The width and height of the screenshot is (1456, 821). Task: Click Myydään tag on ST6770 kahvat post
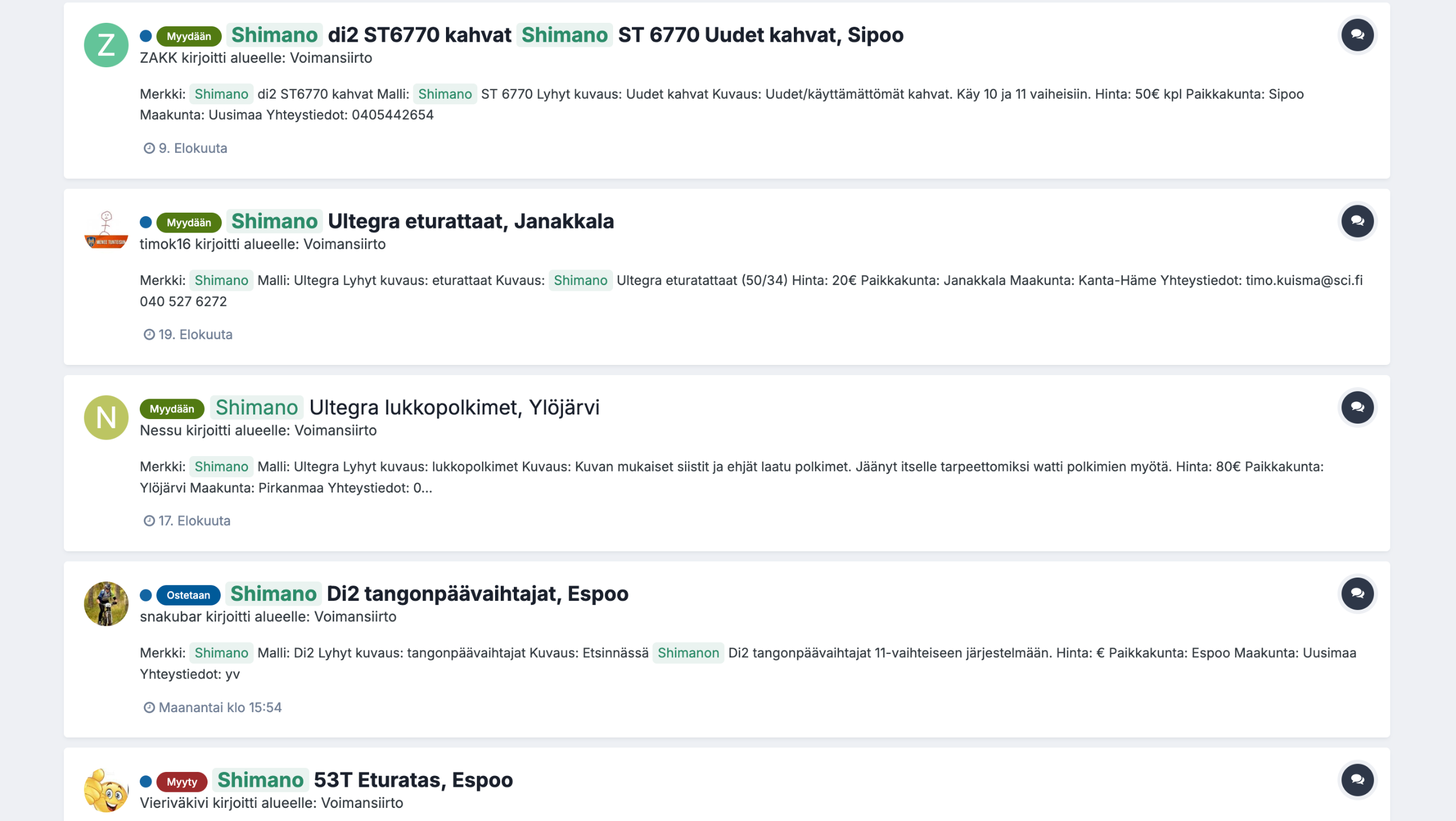[x=189, y=36]
